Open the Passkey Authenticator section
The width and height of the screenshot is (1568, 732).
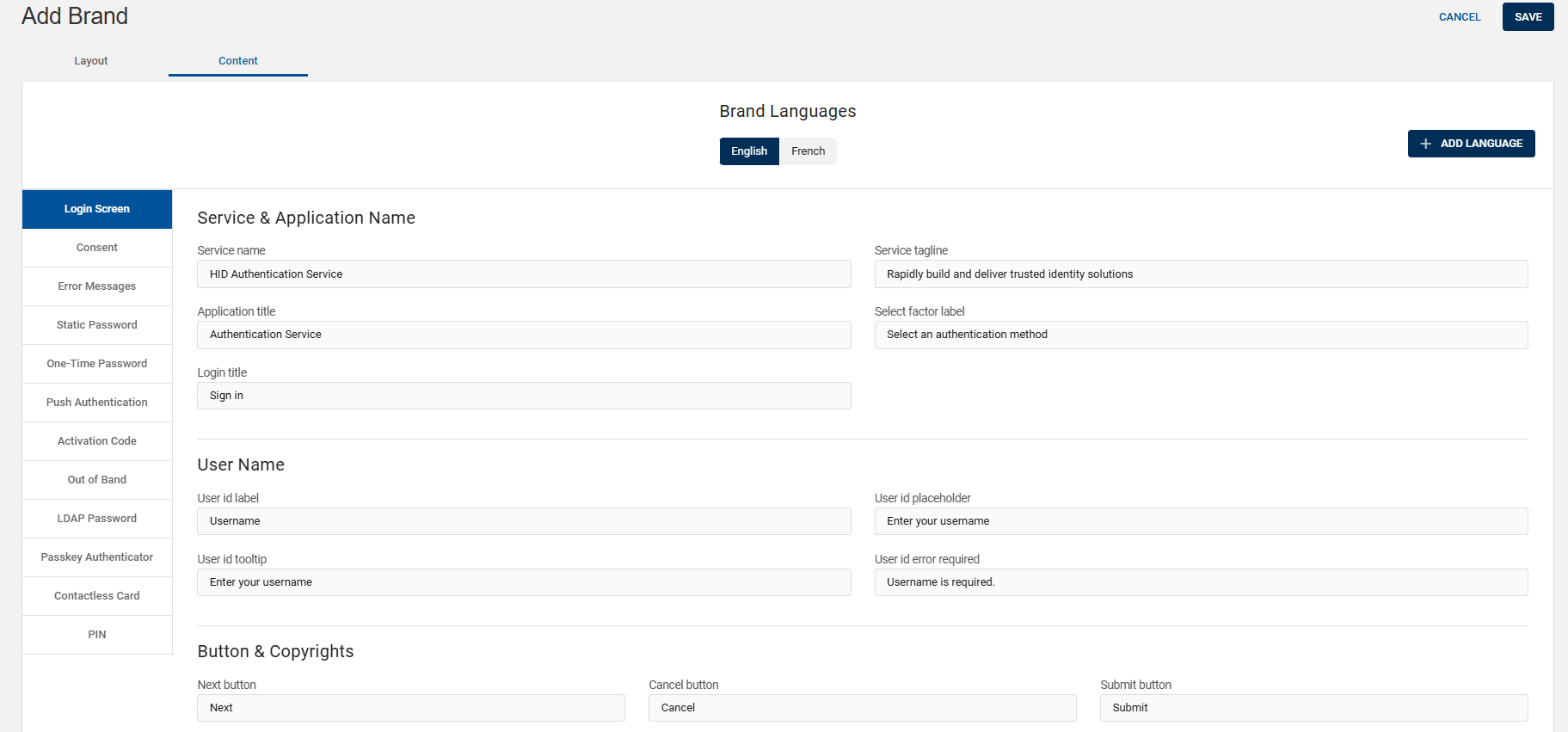tap(97, 557)
